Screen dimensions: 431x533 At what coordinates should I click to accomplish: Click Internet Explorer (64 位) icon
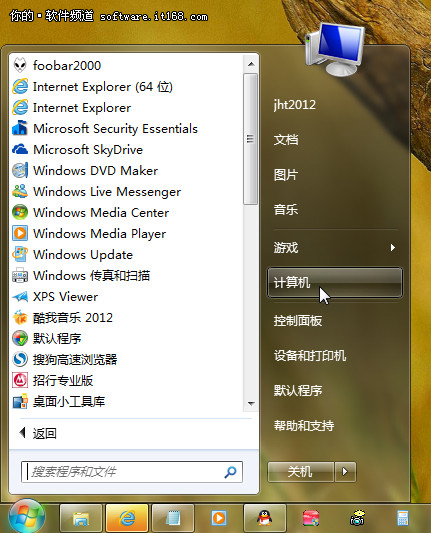20,86
